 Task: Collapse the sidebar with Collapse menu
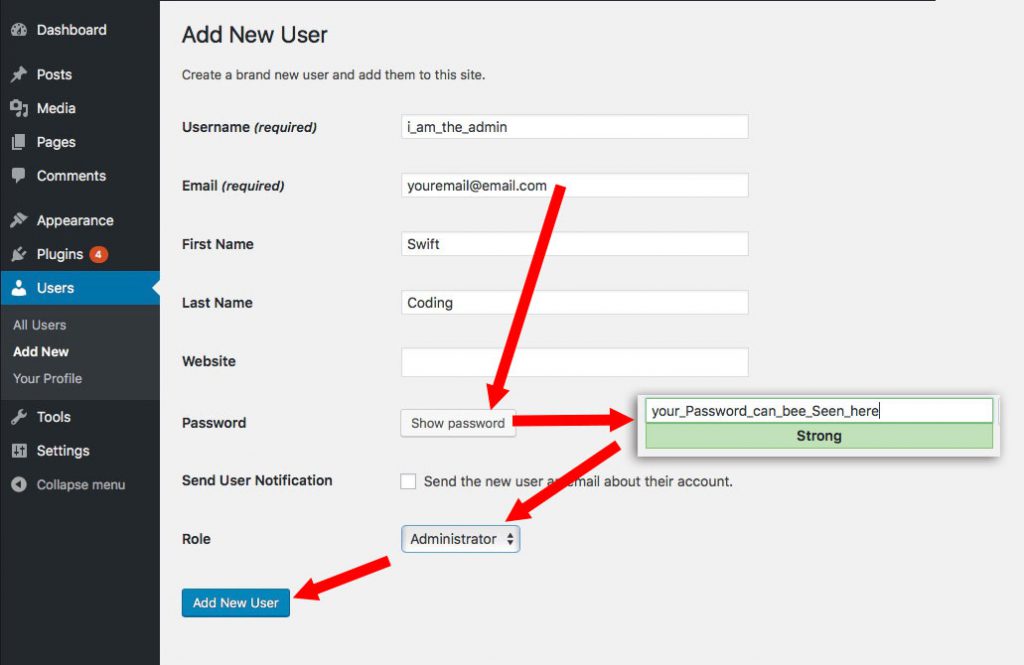68,485
